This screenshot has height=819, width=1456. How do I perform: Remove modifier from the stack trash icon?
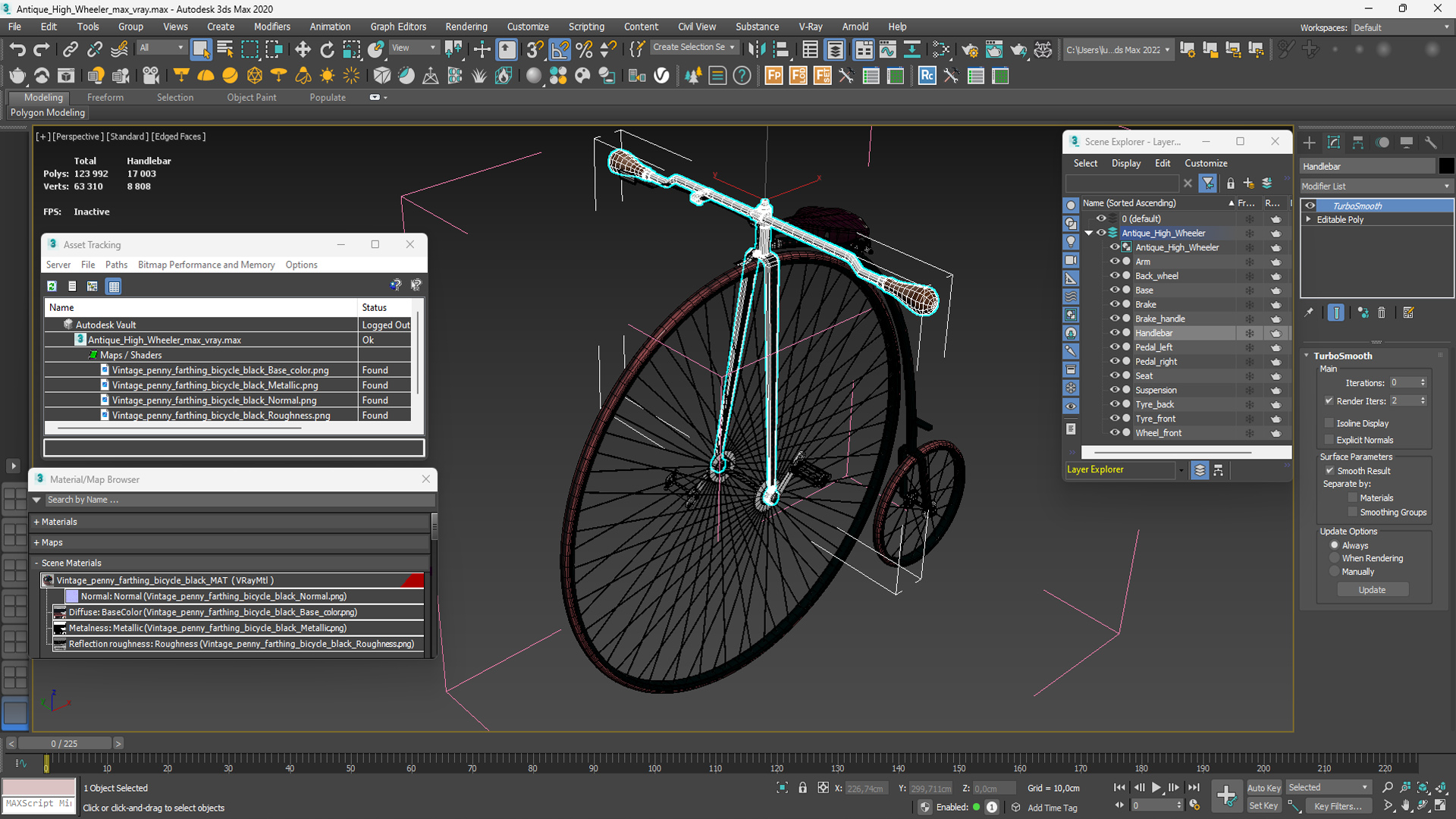1382,312
